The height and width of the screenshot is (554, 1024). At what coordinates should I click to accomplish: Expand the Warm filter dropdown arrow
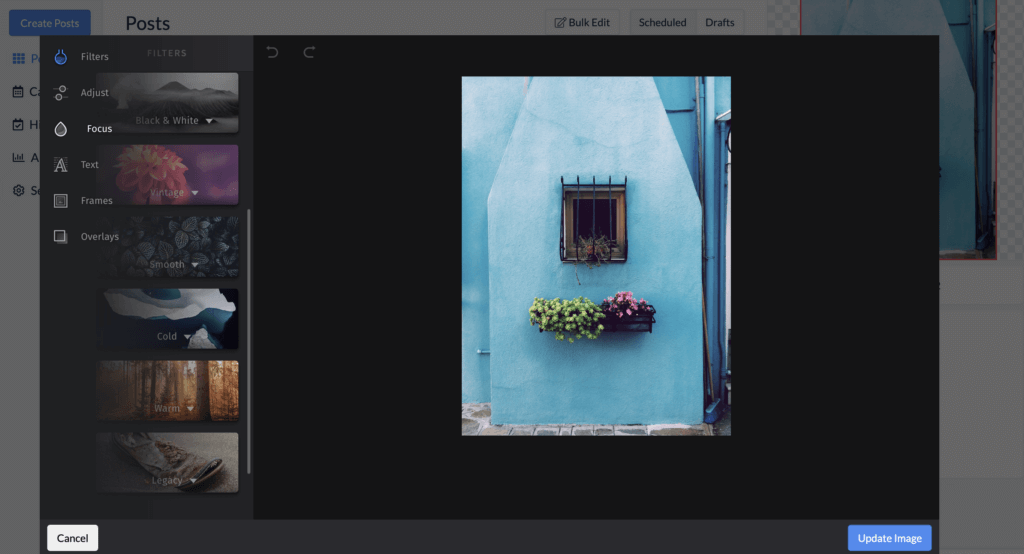click(x=190, y=409)
